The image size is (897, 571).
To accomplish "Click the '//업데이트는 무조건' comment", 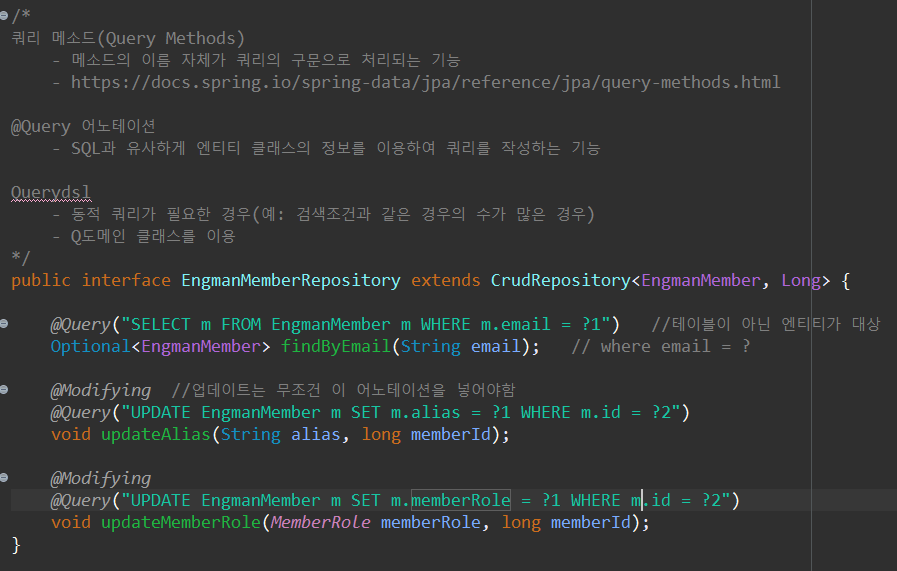I will point(343,390).
